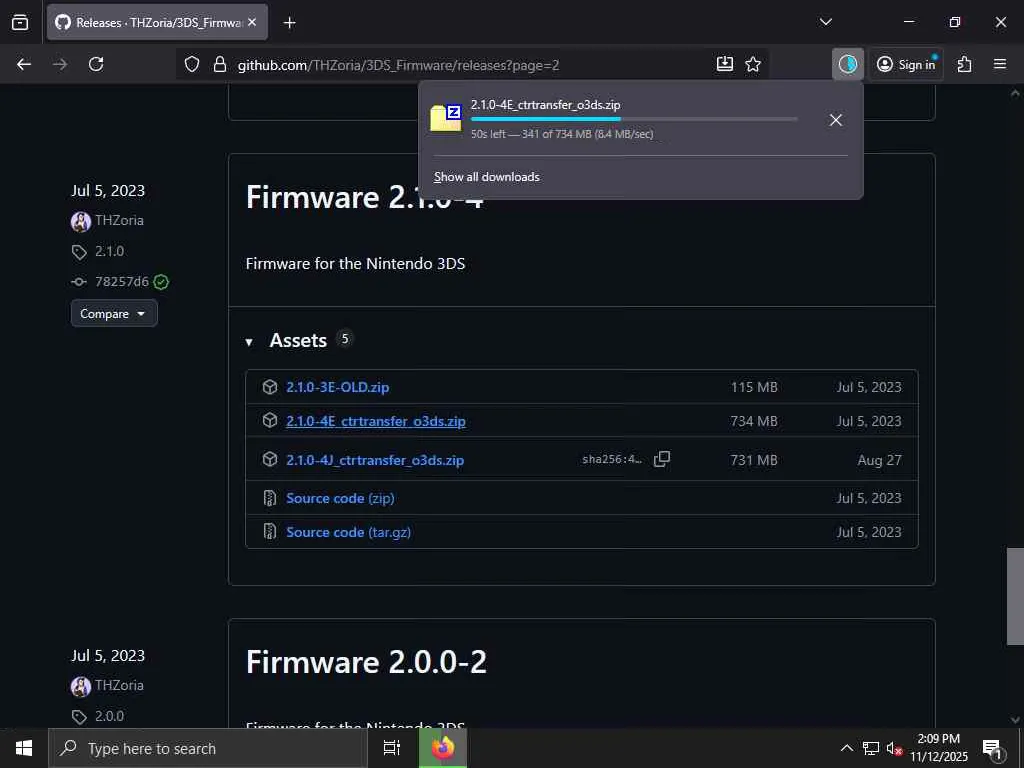1024x768 pixels.
Task: Click the green verified badge icon
Action: pos(161,281)
